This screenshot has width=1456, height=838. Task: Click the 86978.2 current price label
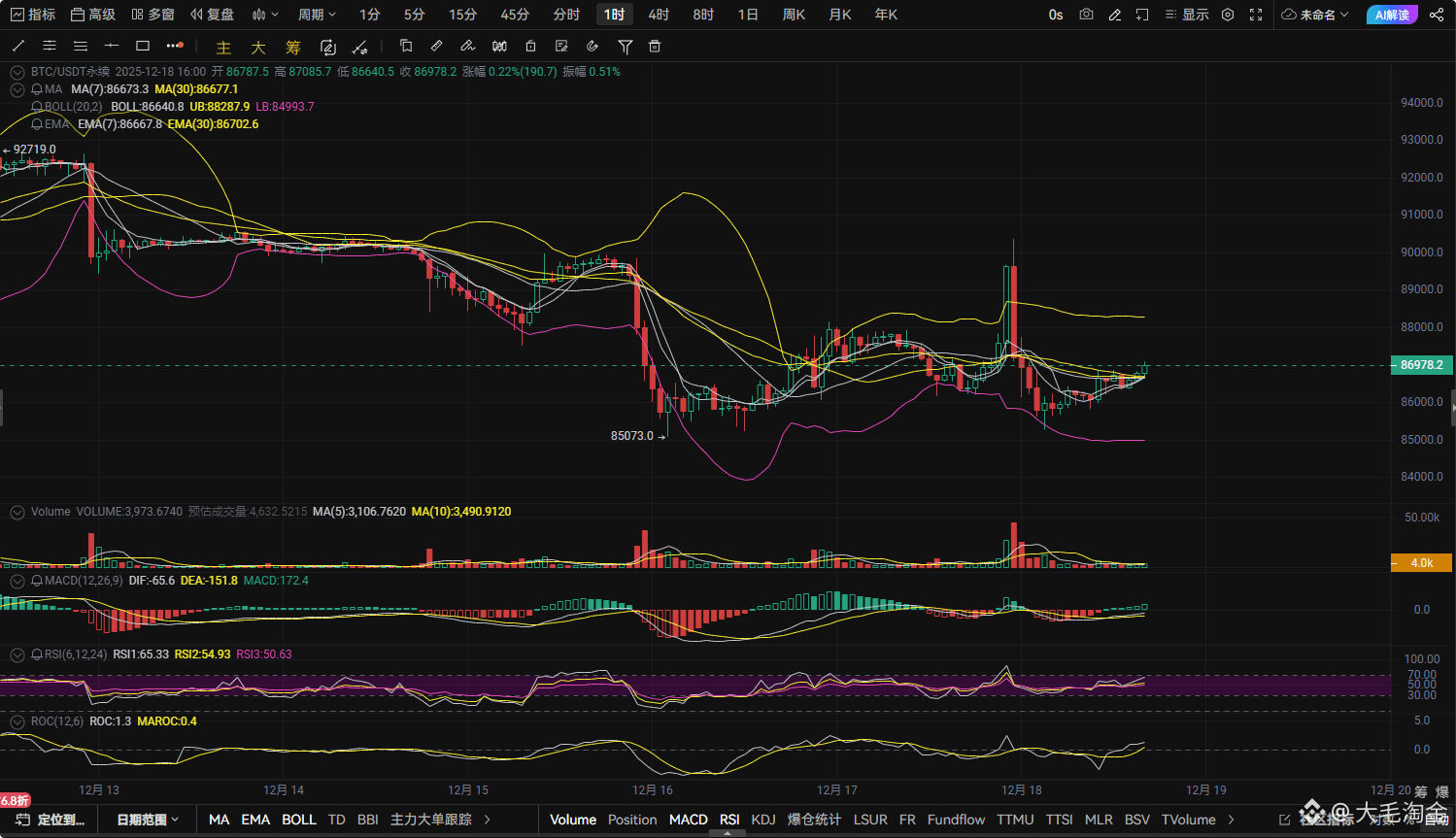(x=1421, y=365)
